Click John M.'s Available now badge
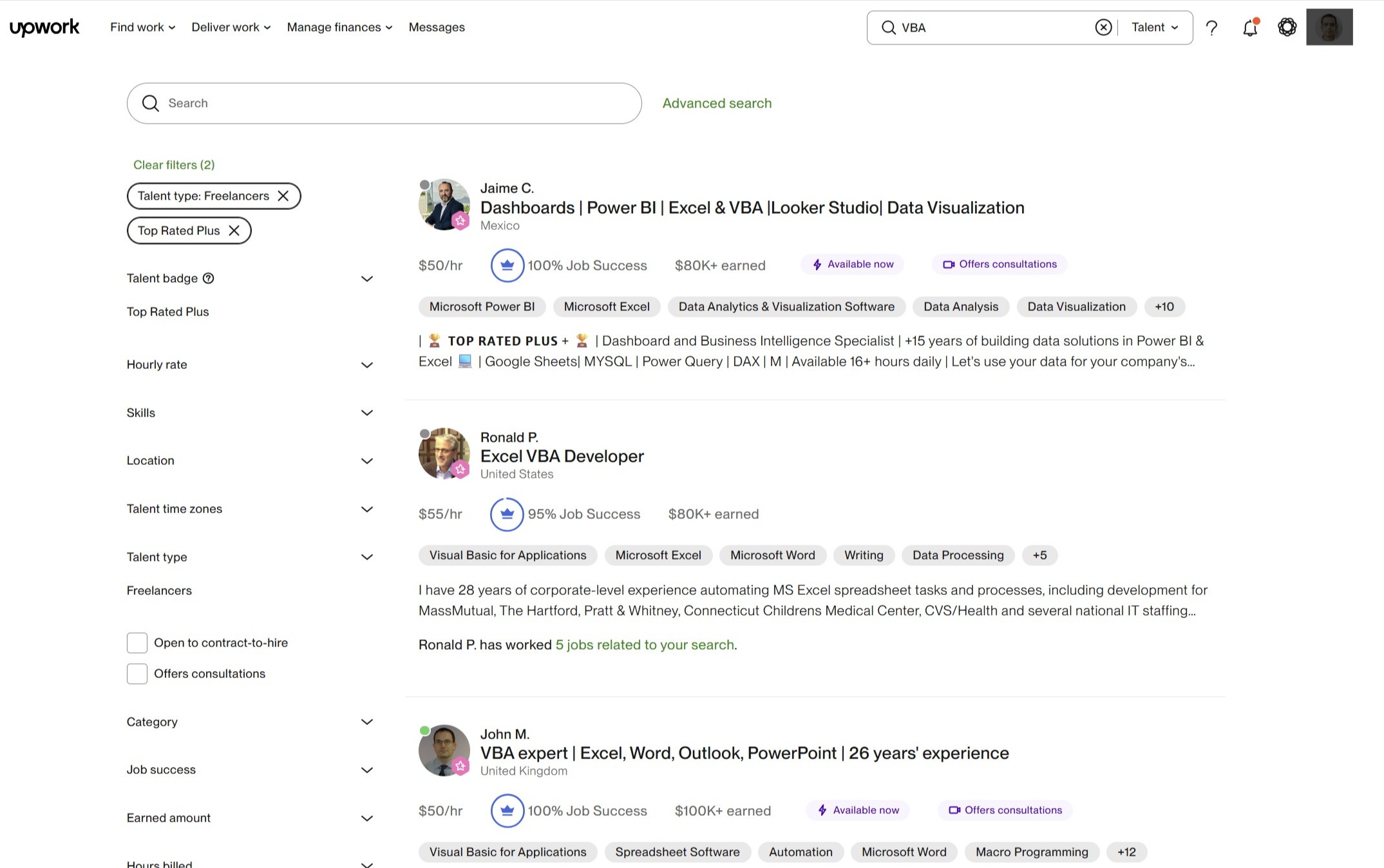Viewport: 1384px width, 868px height. pyautogui.click(x=857, y=810)
